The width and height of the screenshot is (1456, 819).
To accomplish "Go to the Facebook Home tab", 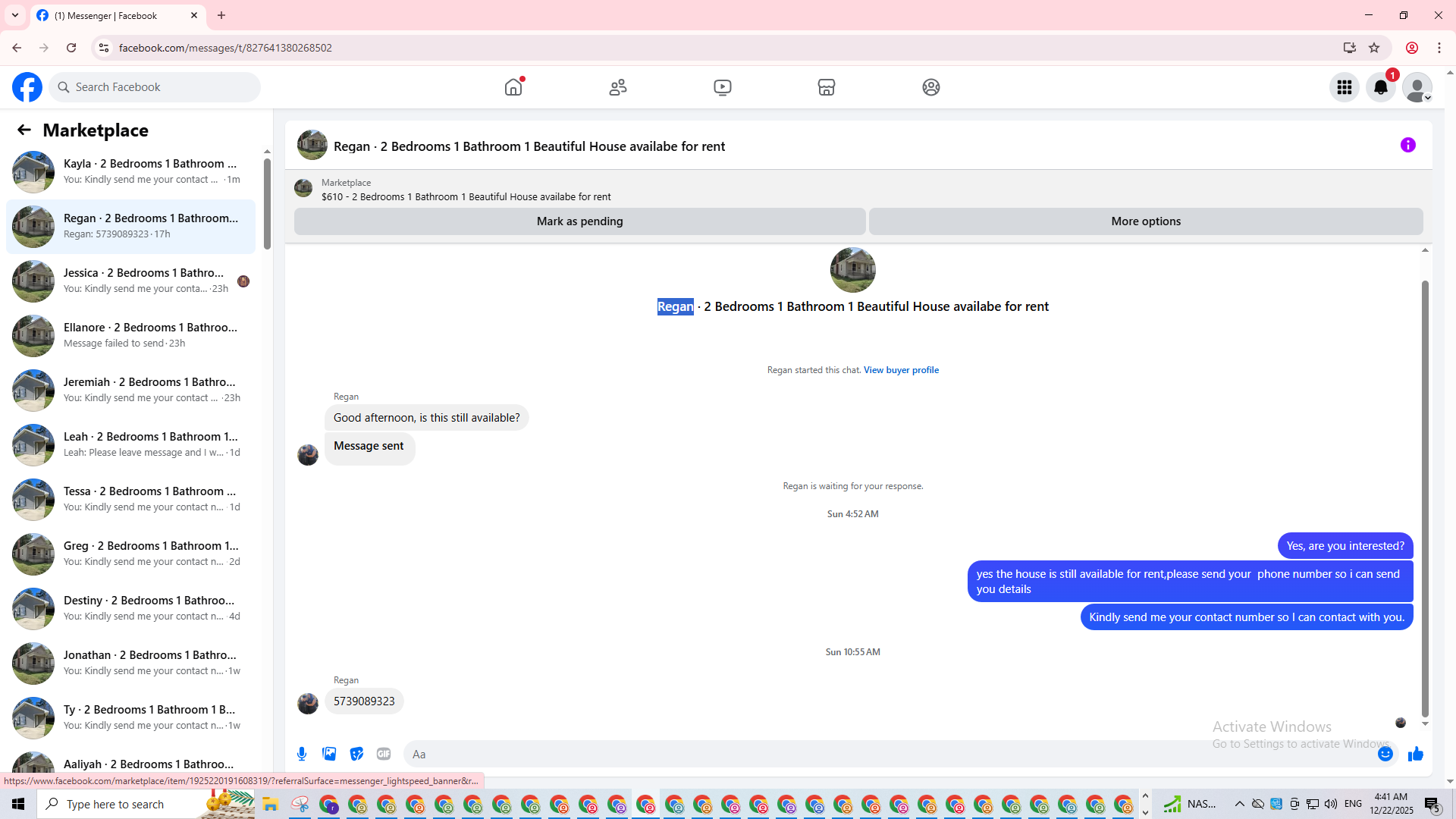I will [x=513, y=87].
